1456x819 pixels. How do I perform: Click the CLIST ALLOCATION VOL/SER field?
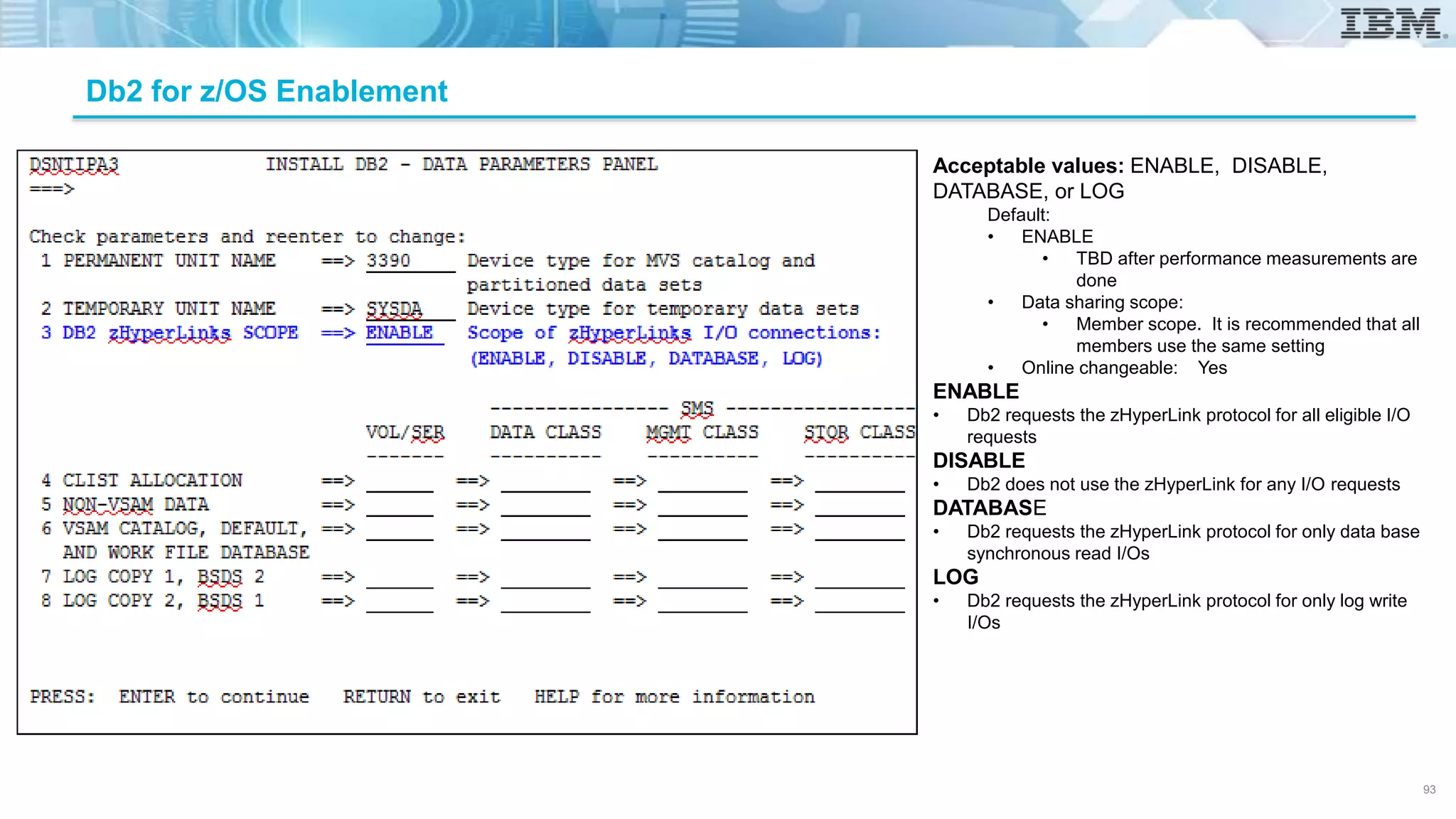point(400,482)
